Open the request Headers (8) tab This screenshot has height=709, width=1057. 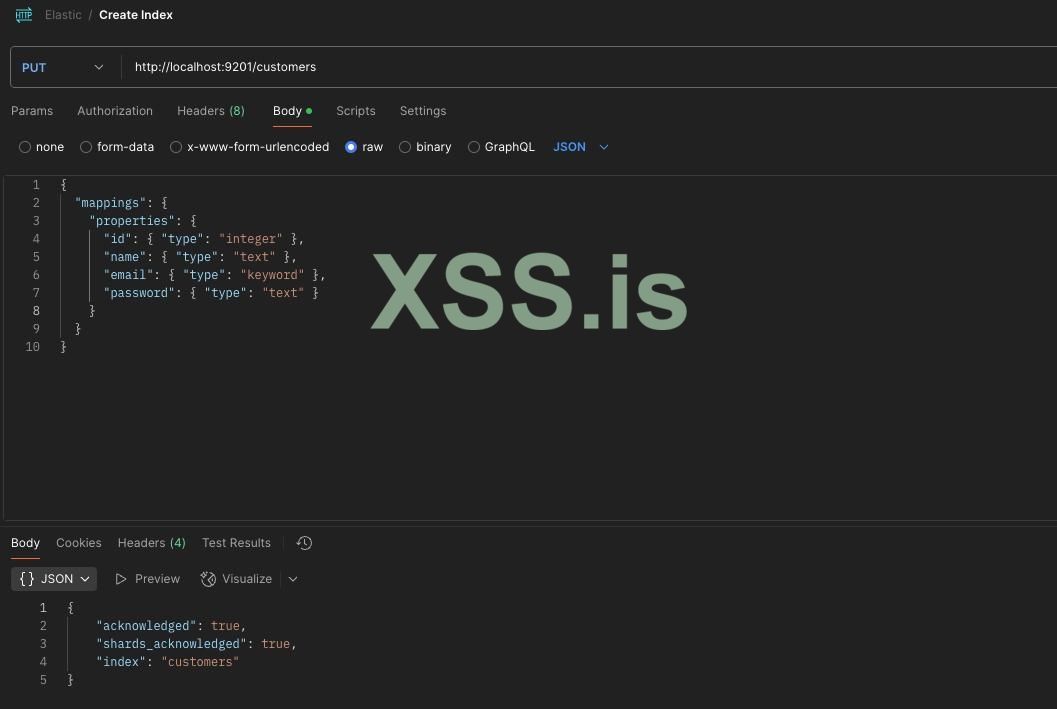[x=210, y=111]
